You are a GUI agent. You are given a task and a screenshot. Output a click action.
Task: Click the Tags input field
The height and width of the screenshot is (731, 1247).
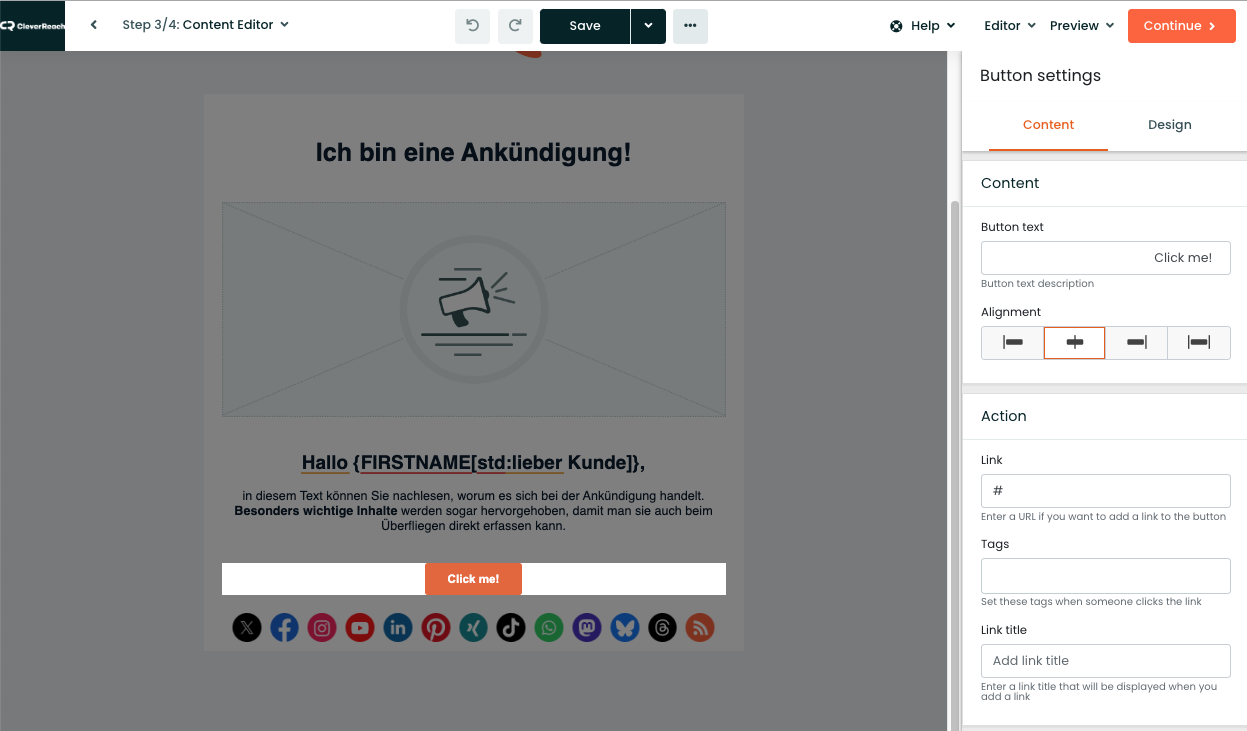coord(1105,576)
